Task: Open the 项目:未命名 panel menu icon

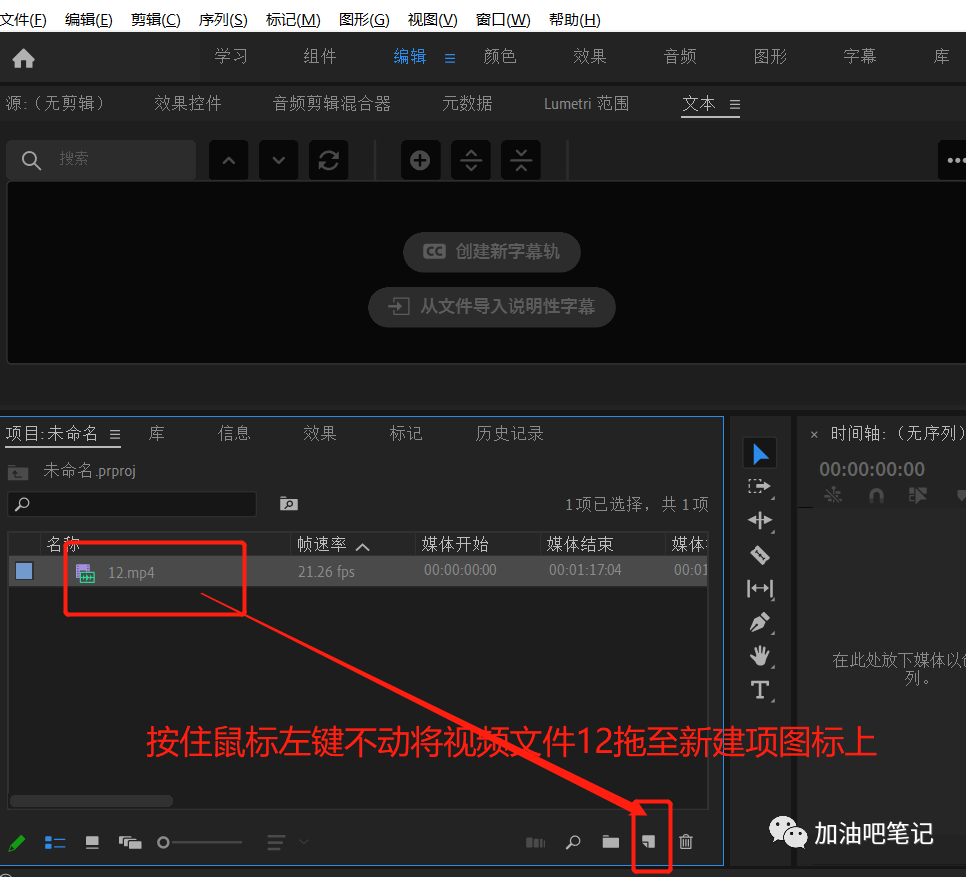Action: click(x=115, y=434)
